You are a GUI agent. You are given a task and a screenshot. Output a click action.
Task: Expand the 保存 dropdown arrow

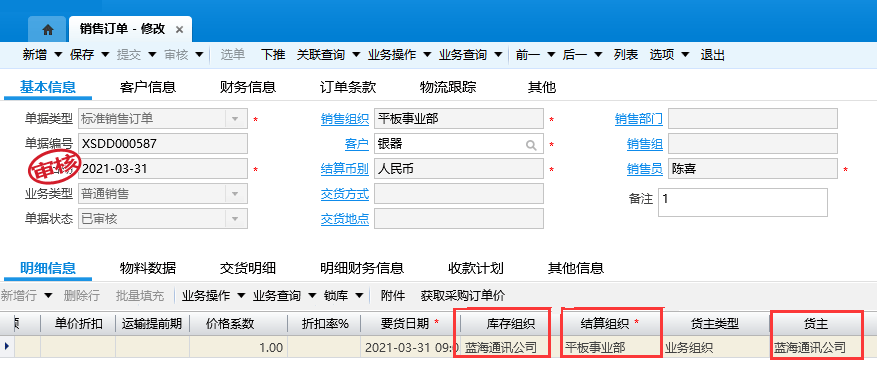tap(105, 55)
